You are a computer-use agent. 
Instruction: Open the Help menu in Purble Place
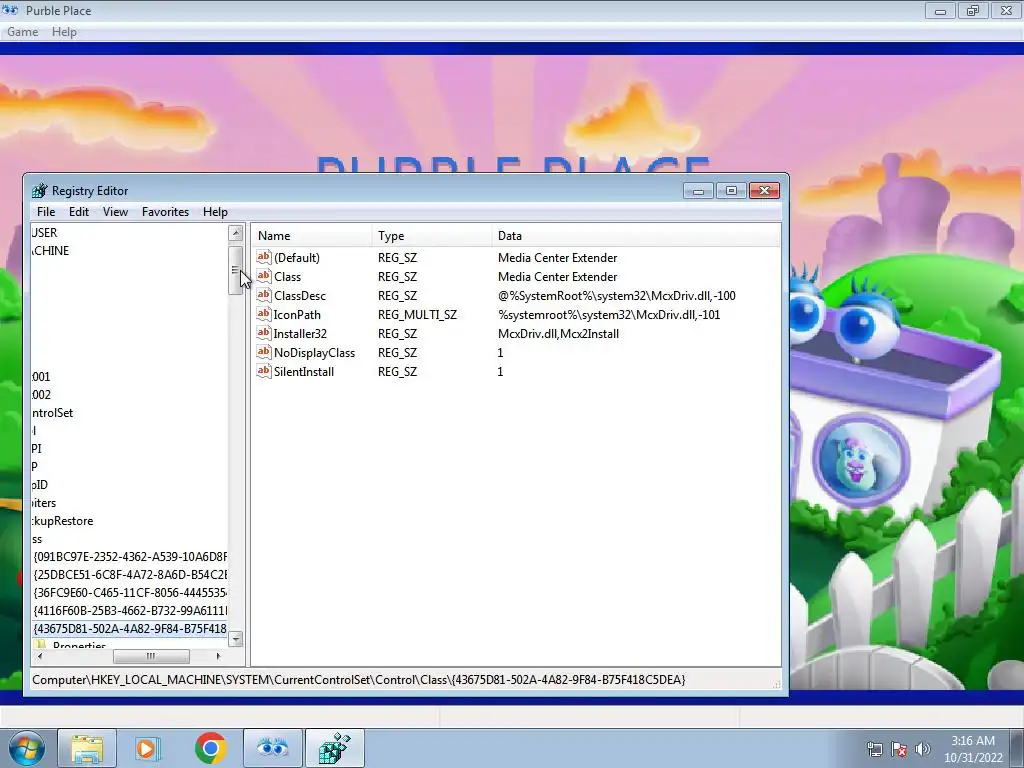(x=64, y=31)
